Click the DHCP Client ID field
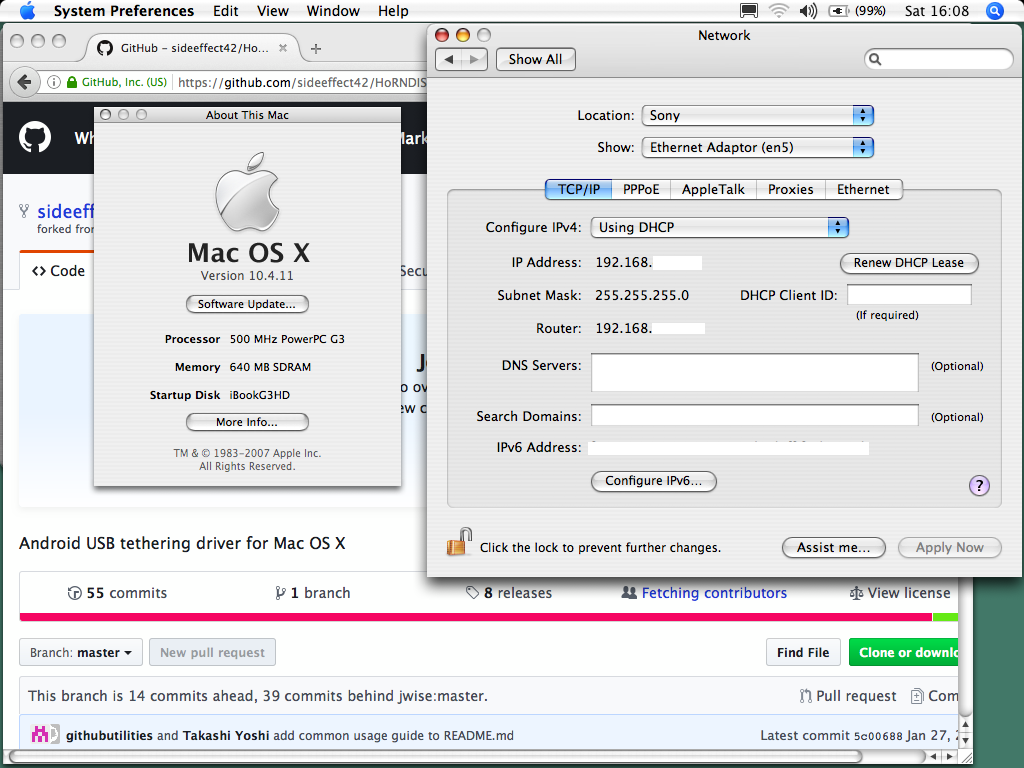 coord(909,295)
